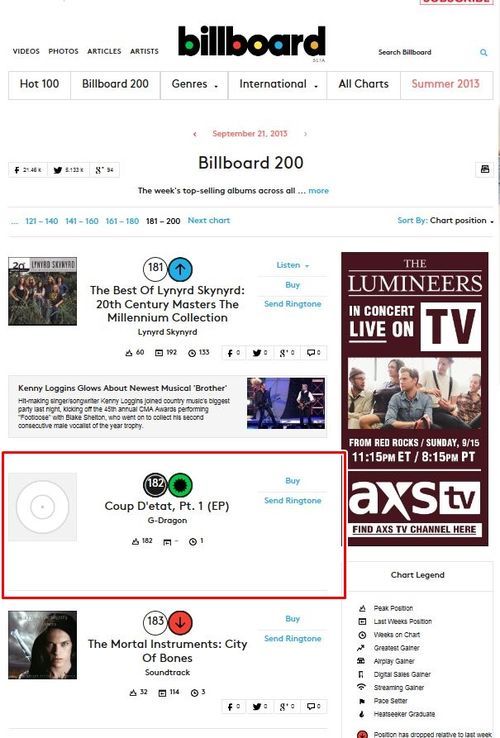This screenshot has height=738, width=500.
Task: Go to previous chart week arrow
Action: (195, 134)
